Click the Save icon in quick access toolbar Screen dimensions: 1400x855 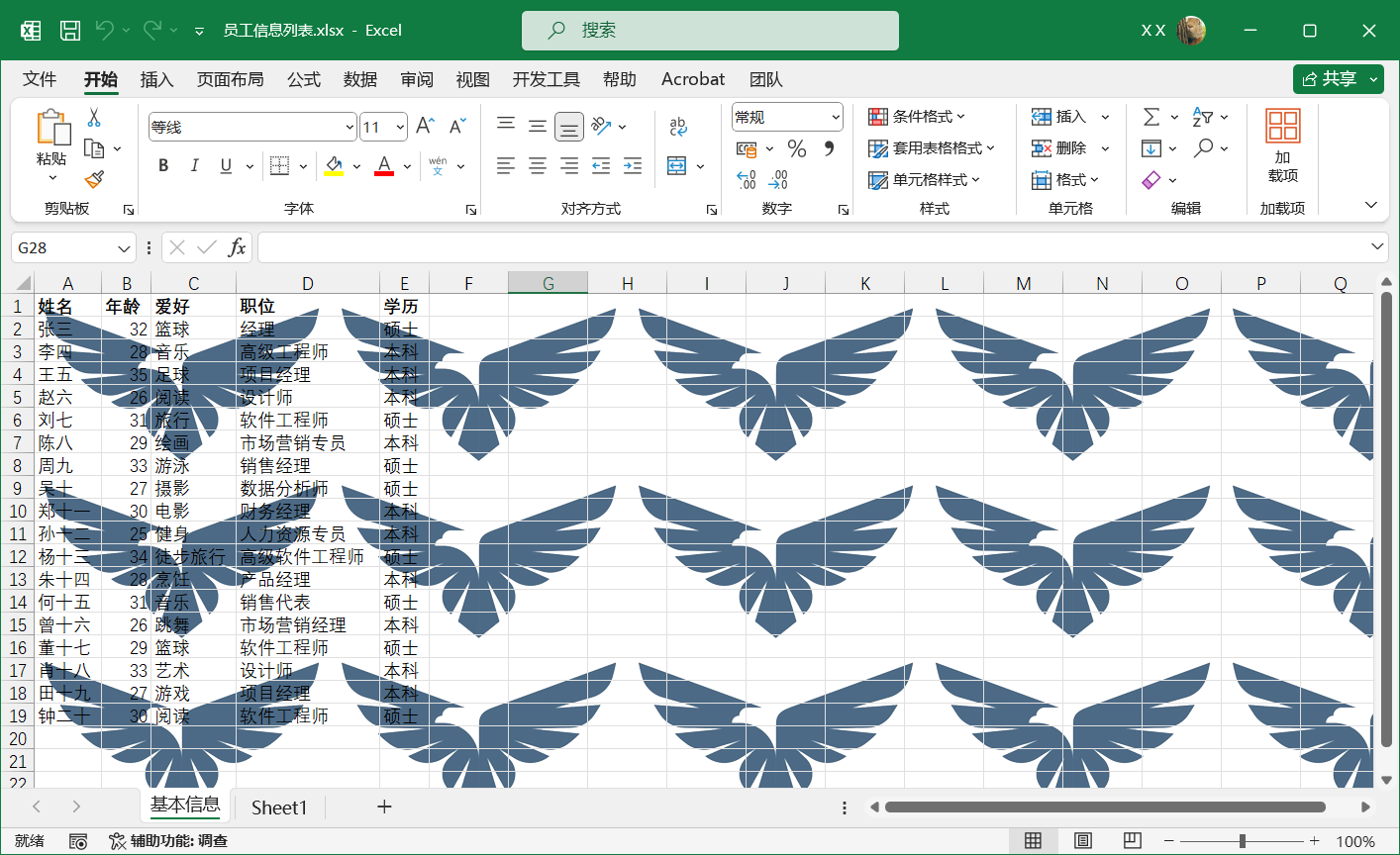coord(69,30)
